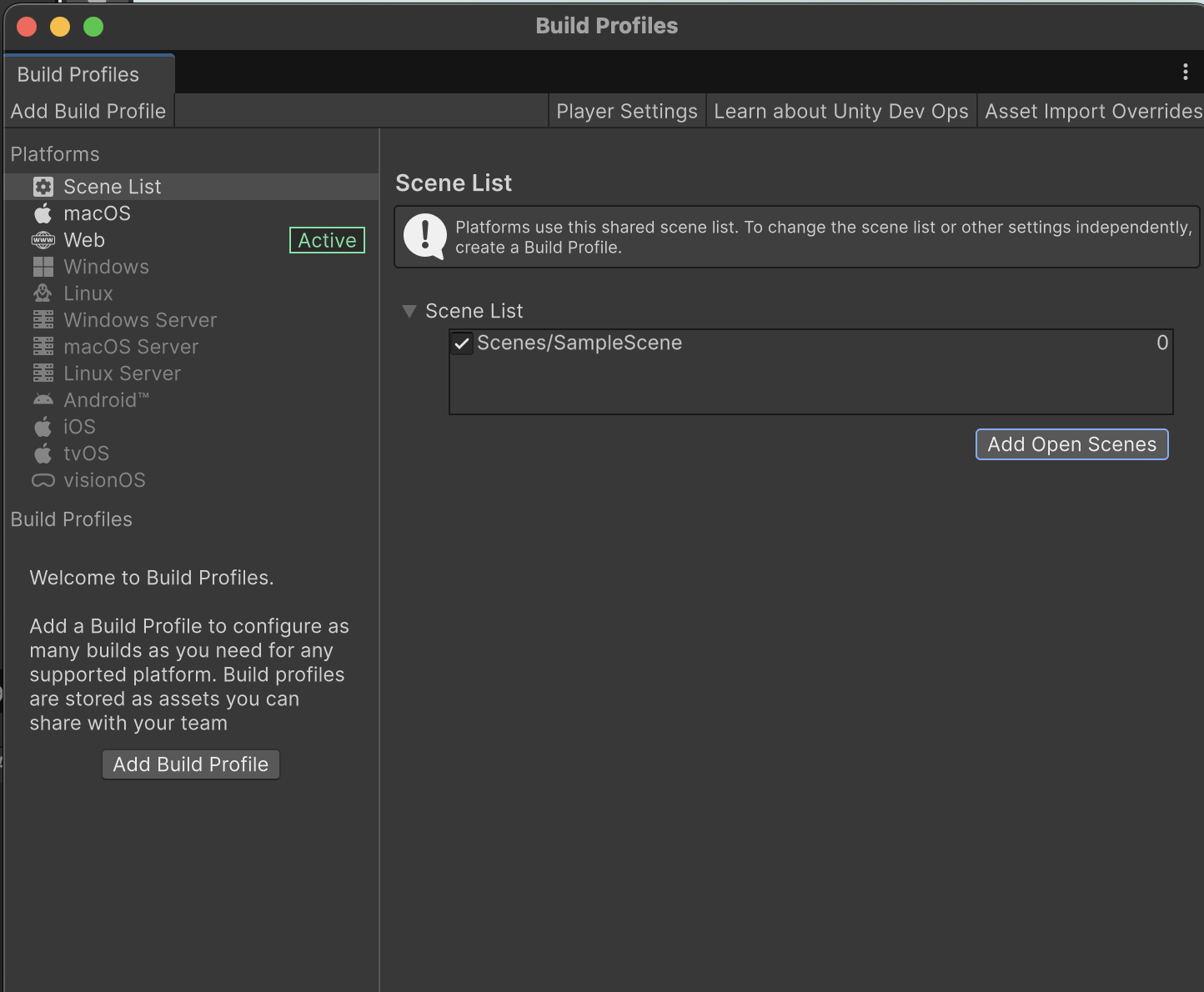Select the Windows platform
The image size is (1204, 992).
[x=192, y=267]
